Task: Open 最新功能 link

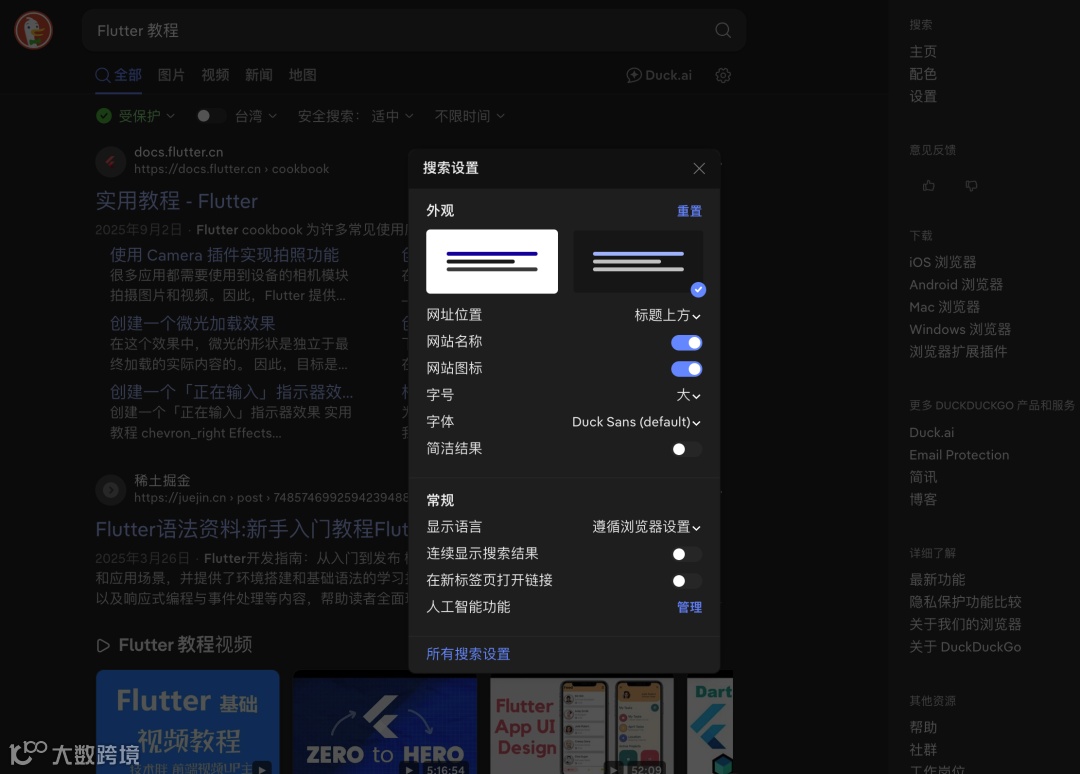Action: click(x=937, y=580)
